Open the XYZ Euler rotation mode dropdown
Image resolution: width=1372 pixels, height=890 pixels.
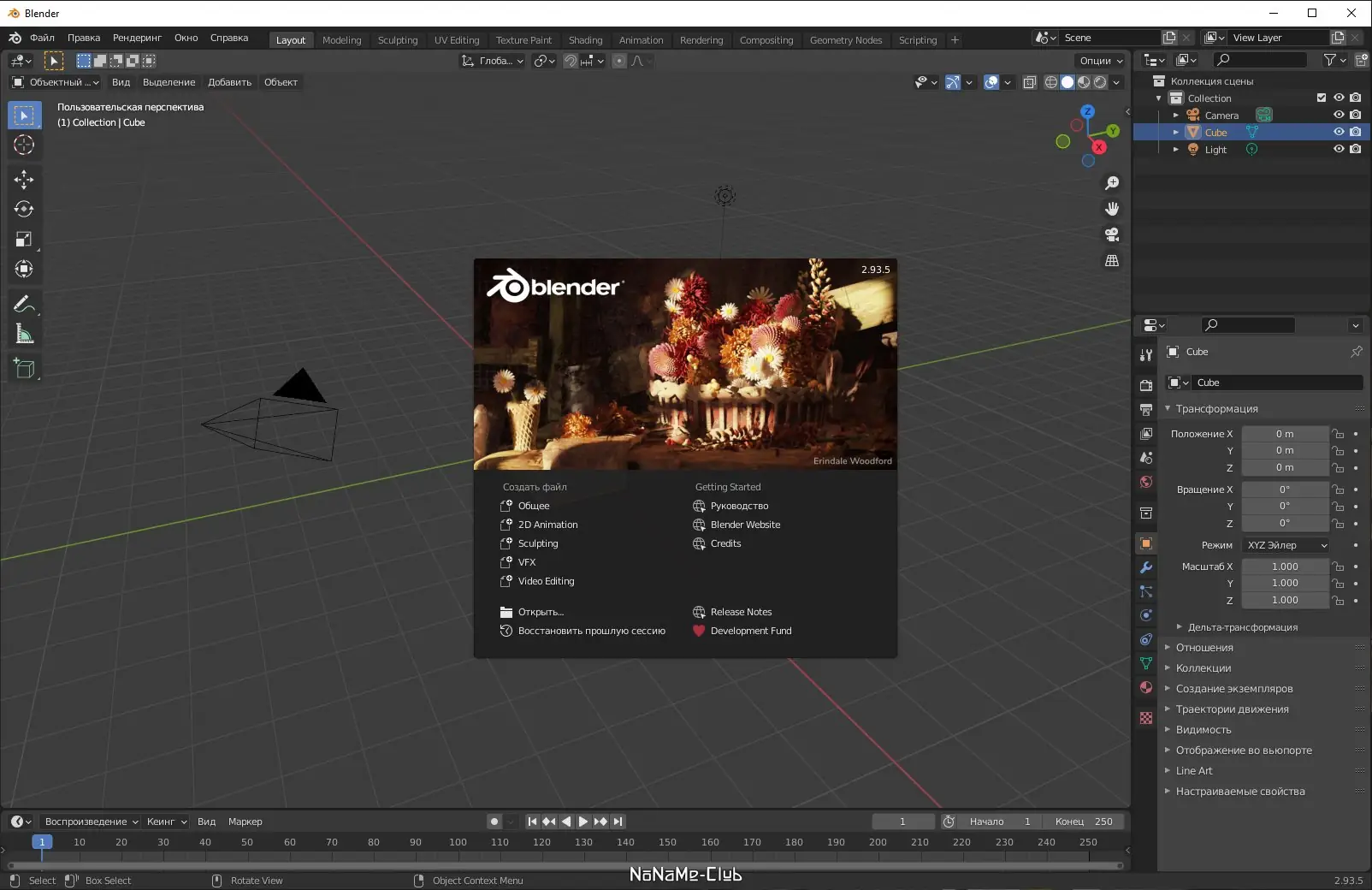1286,545
